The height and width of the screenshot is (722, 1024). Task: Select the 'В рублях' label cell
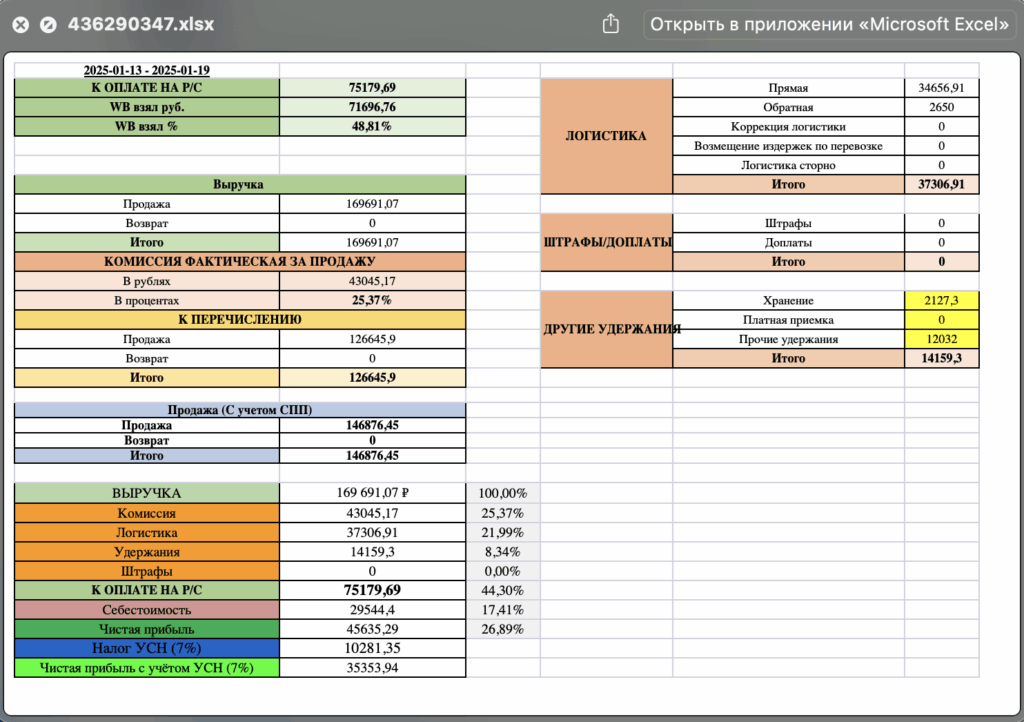tap(146, 281)
